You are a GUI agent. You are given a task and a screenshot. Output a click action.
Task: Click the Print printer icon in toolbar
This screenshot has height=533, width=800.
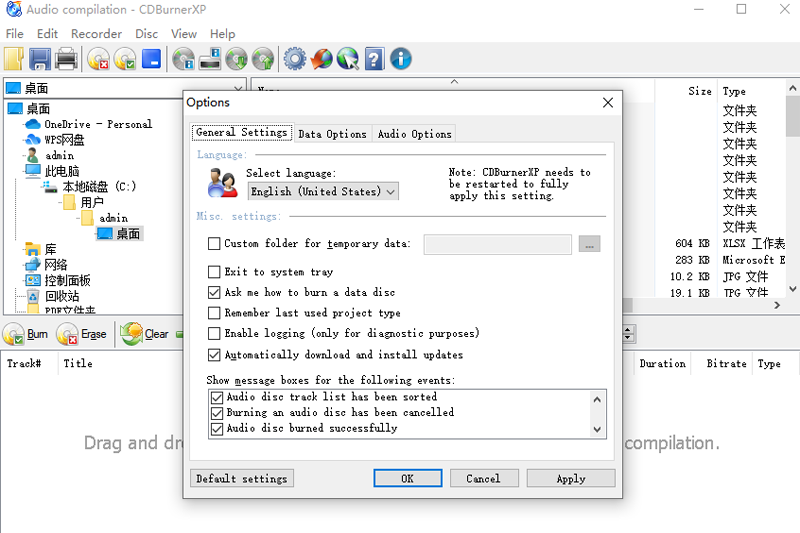tap(67, 59)
